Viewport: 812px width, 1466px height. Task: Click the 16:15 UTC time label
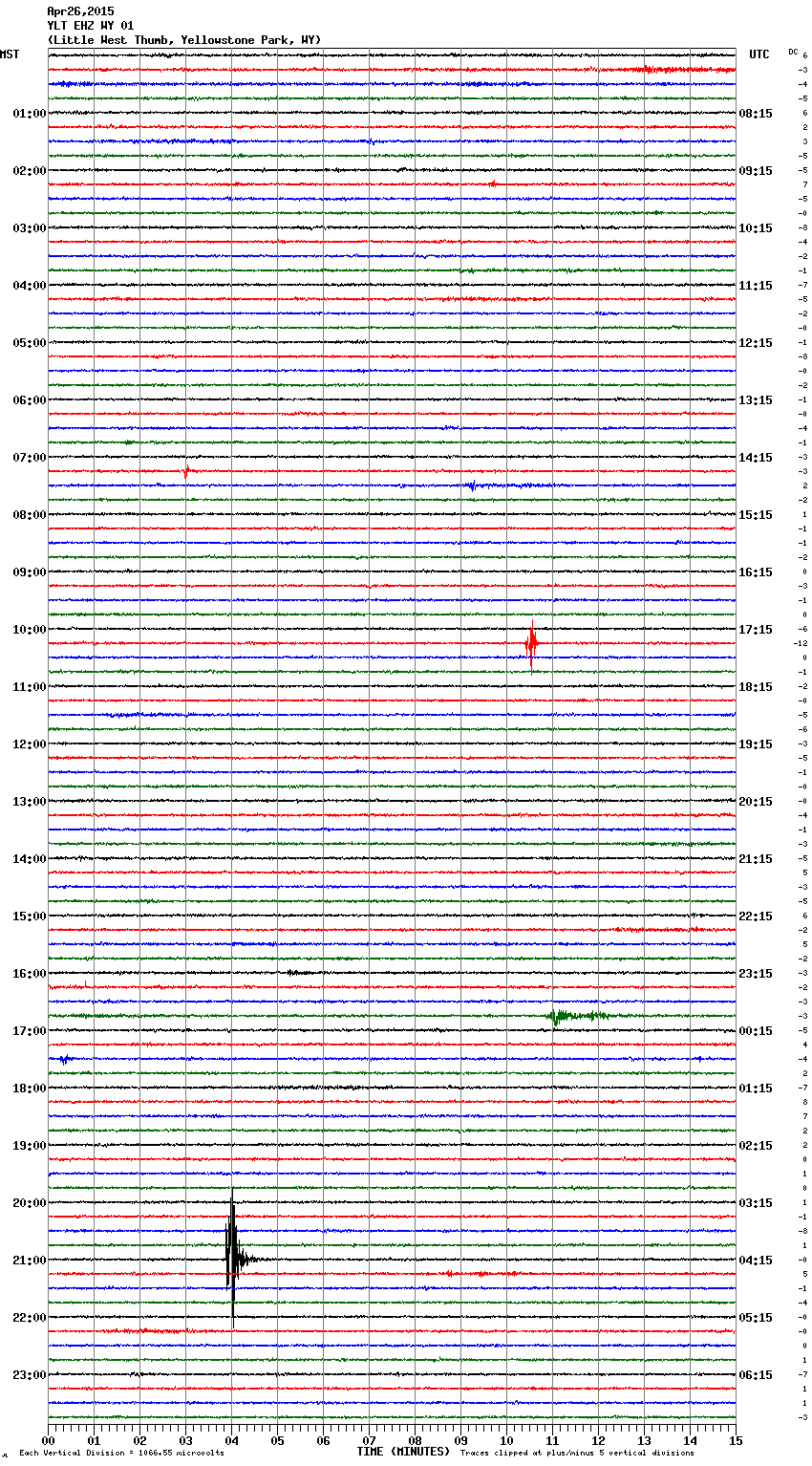click(756, 572)
